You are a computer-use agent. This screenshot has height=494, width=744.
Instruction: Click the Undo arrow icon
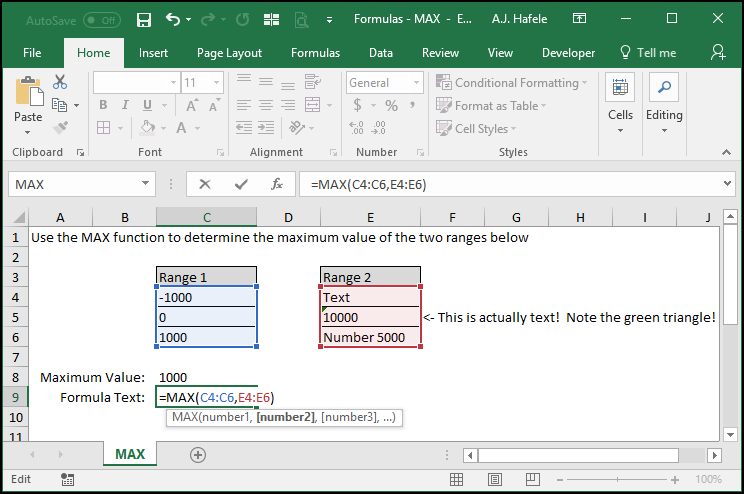point(173,19)
